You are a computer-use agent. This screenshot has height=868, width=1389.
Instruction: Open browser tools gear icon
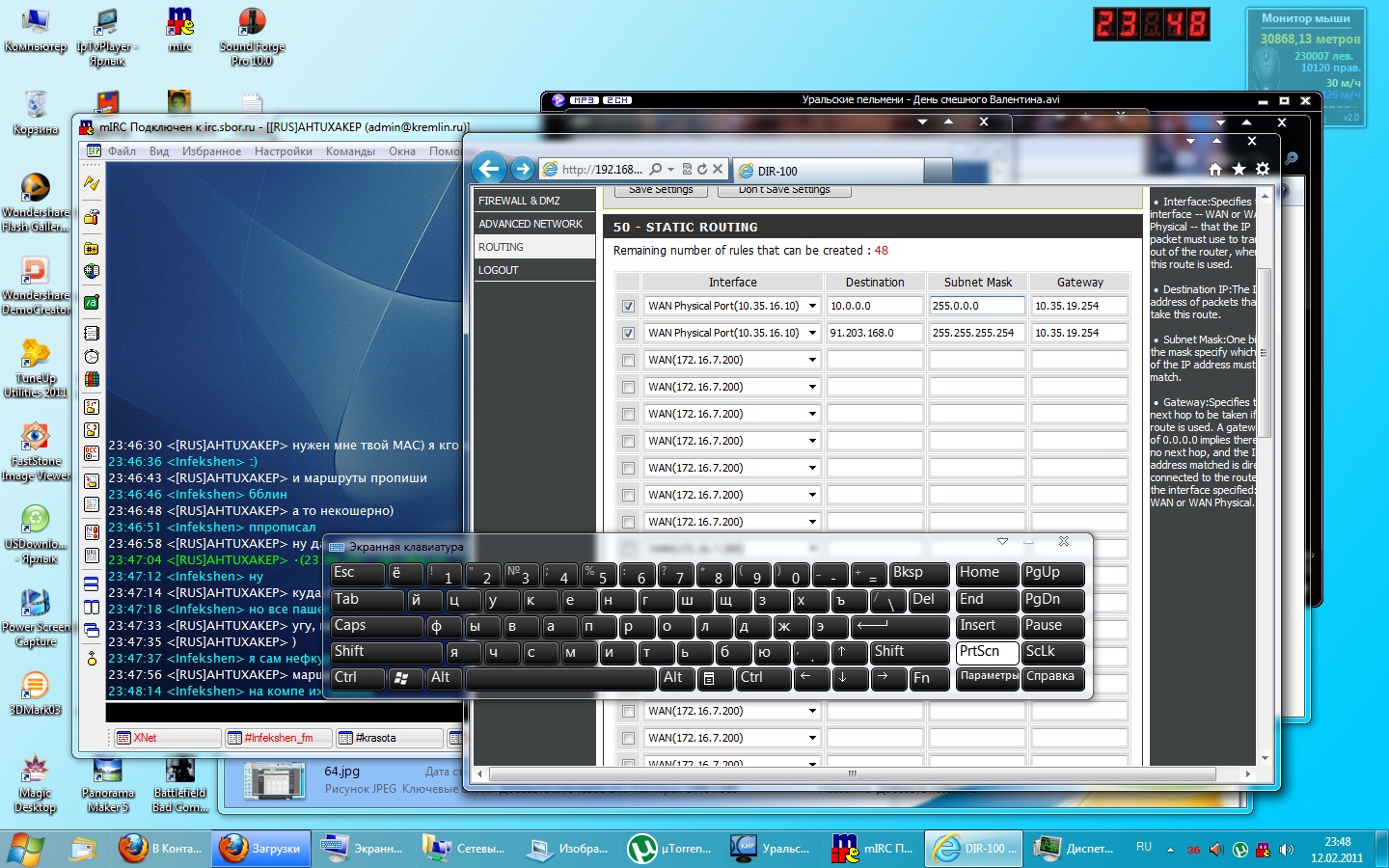[1262, 169]
